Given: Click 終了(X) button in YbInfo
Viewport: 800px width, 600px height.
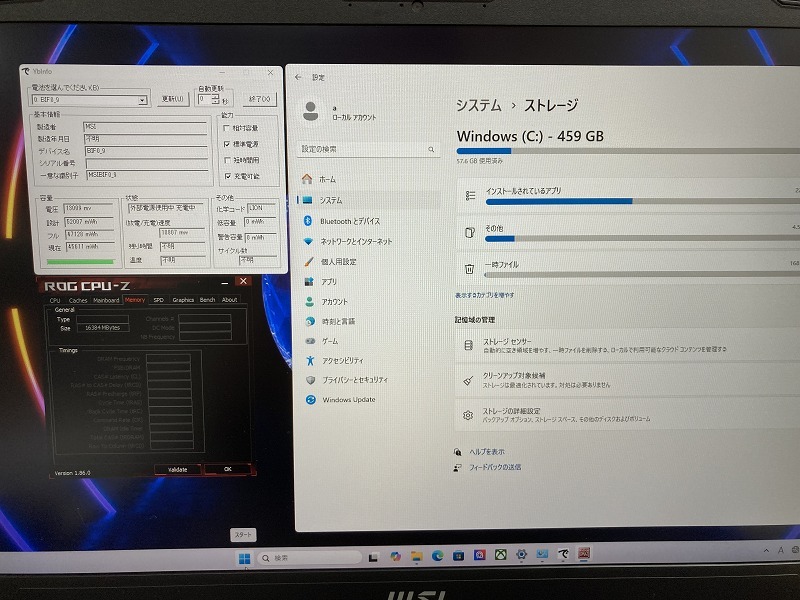Looking at the screenshot, I should [260, 98].
